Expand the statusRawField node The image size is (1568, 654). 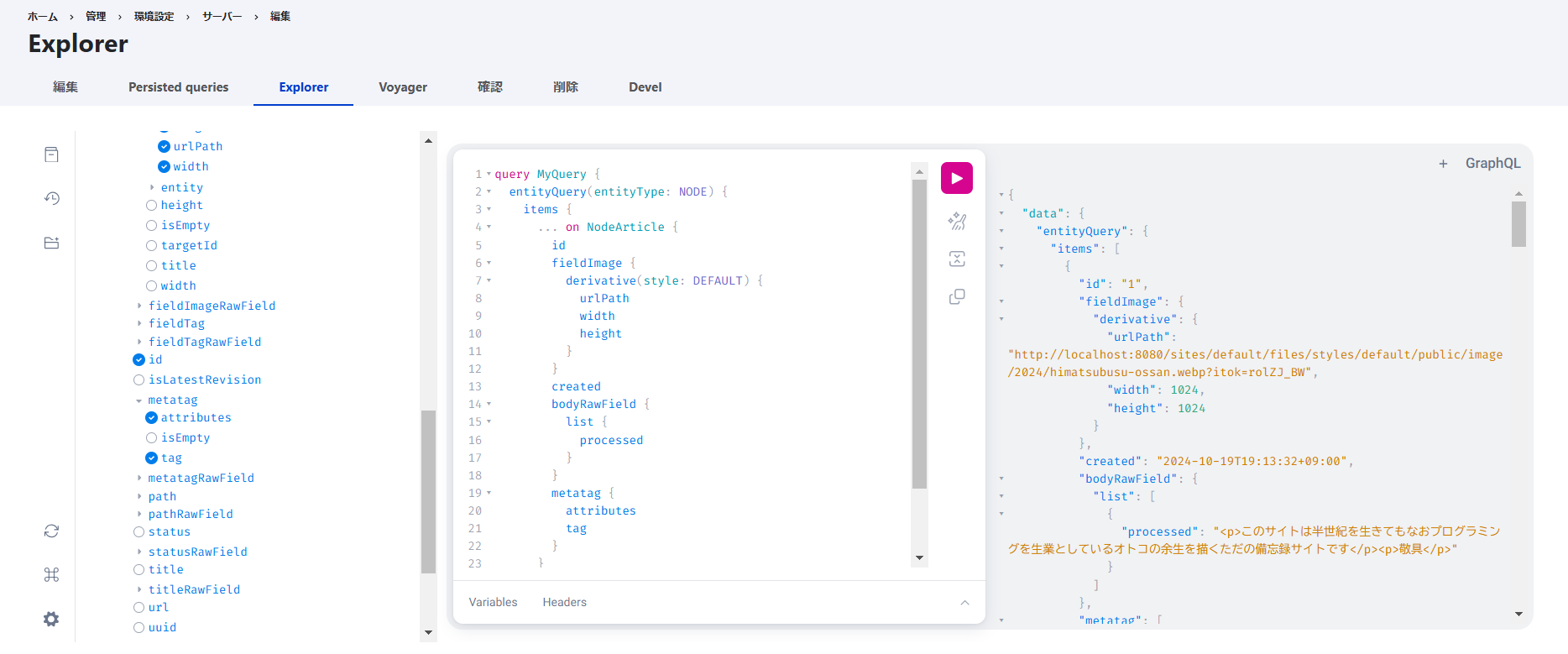coord(139,552)
